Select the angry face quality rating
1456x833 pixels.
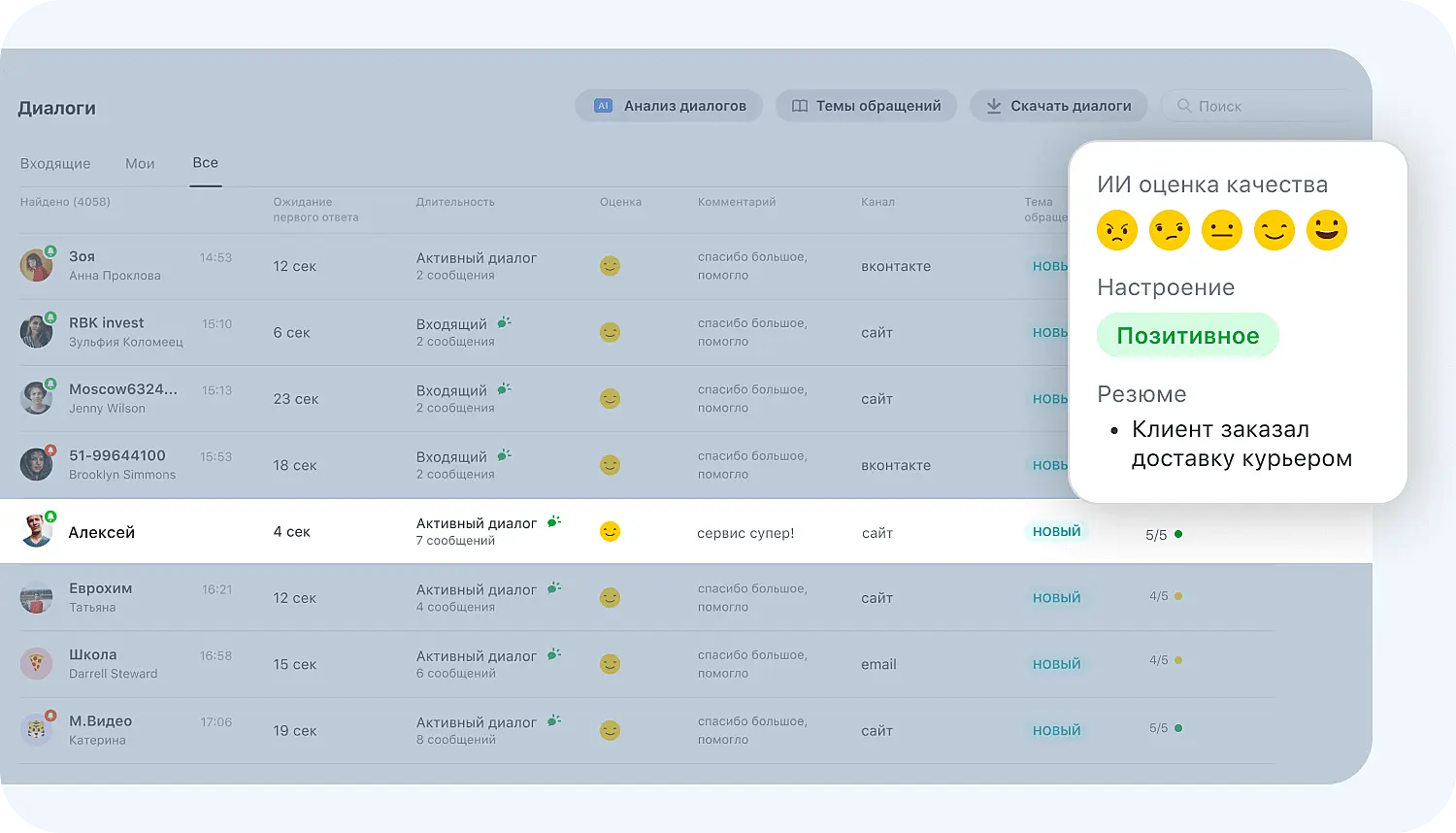tap(1116, 231)
